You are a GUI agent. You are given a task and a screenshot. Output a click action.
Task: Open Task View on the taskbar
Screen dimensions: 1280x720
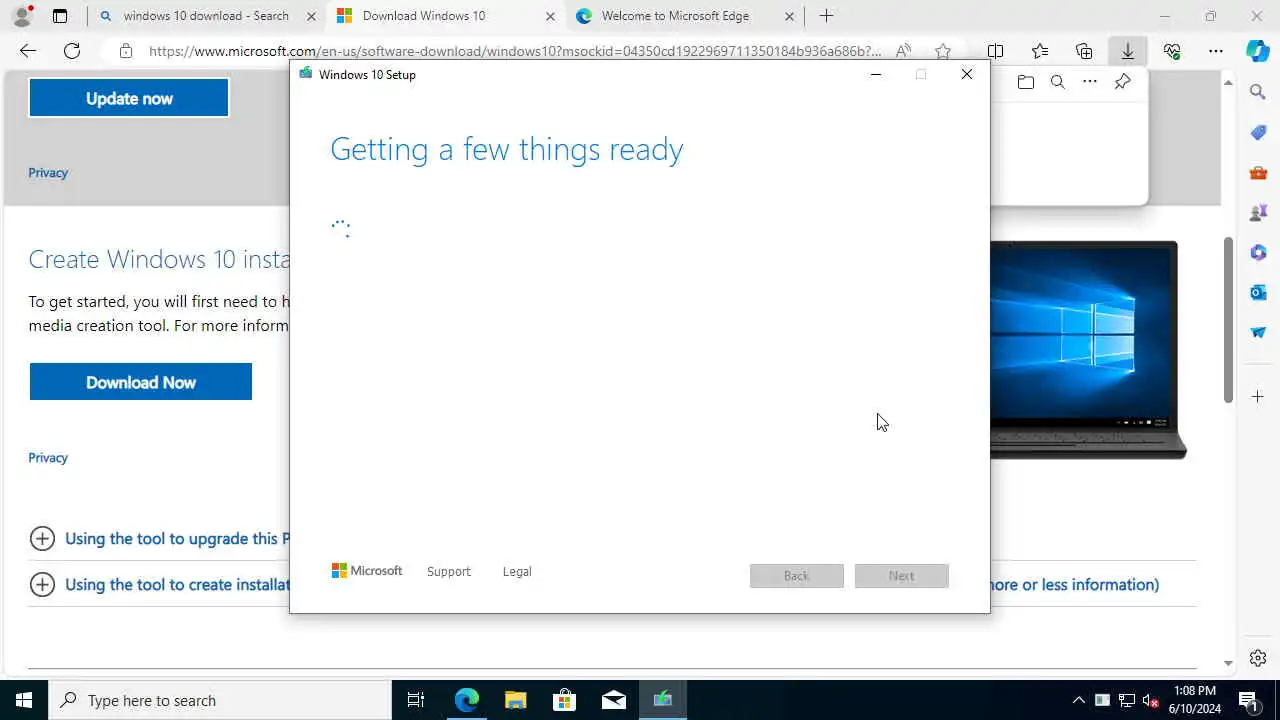(x=416, y=700)
